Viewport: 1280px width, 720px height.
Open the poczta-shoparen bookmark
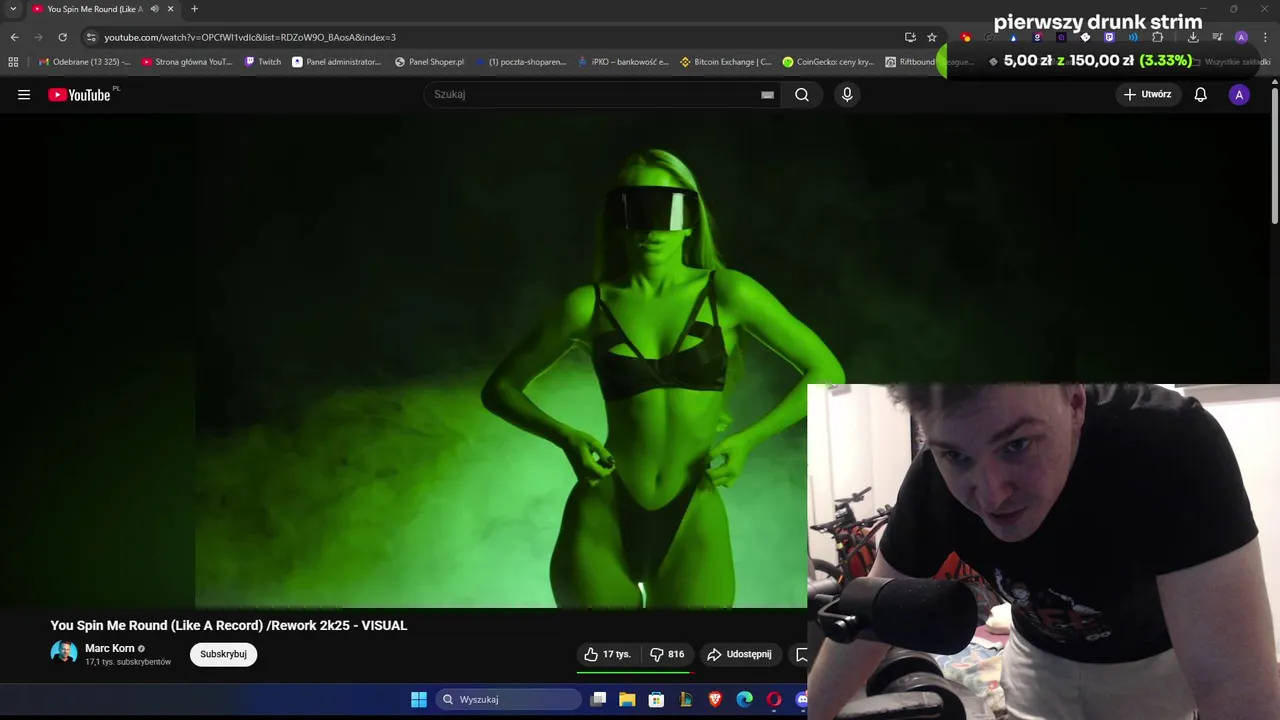520,62
